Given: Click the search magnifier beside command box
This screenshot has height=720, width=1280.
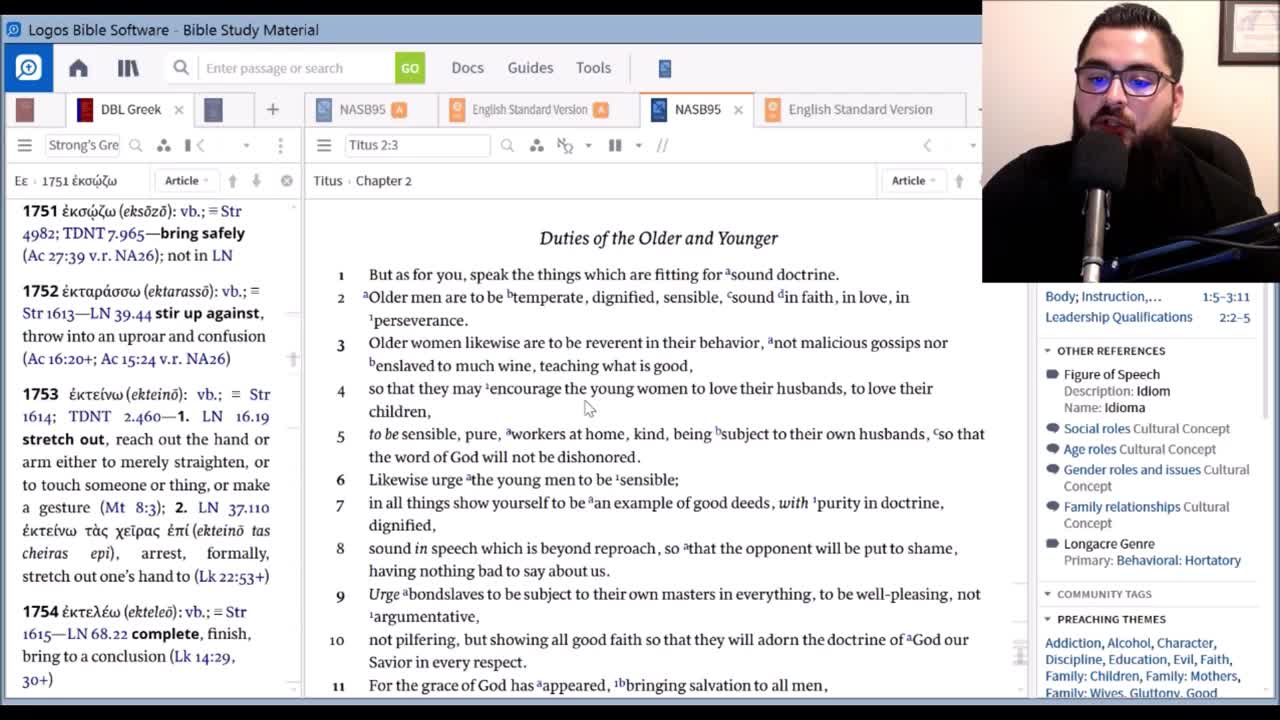Looking at the screenshot, I should pyautogui.click(x=181, y=68).
